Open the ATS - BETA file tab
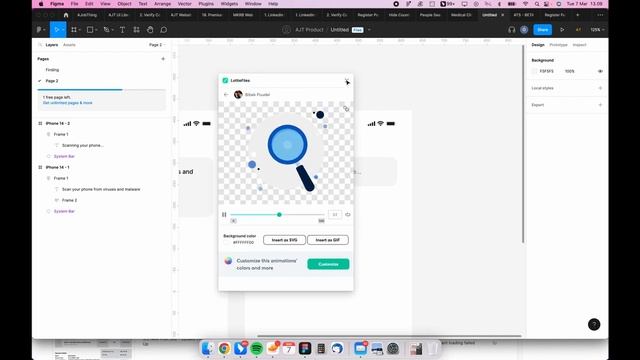The image size is (640, 360). [x=523, y=15]
